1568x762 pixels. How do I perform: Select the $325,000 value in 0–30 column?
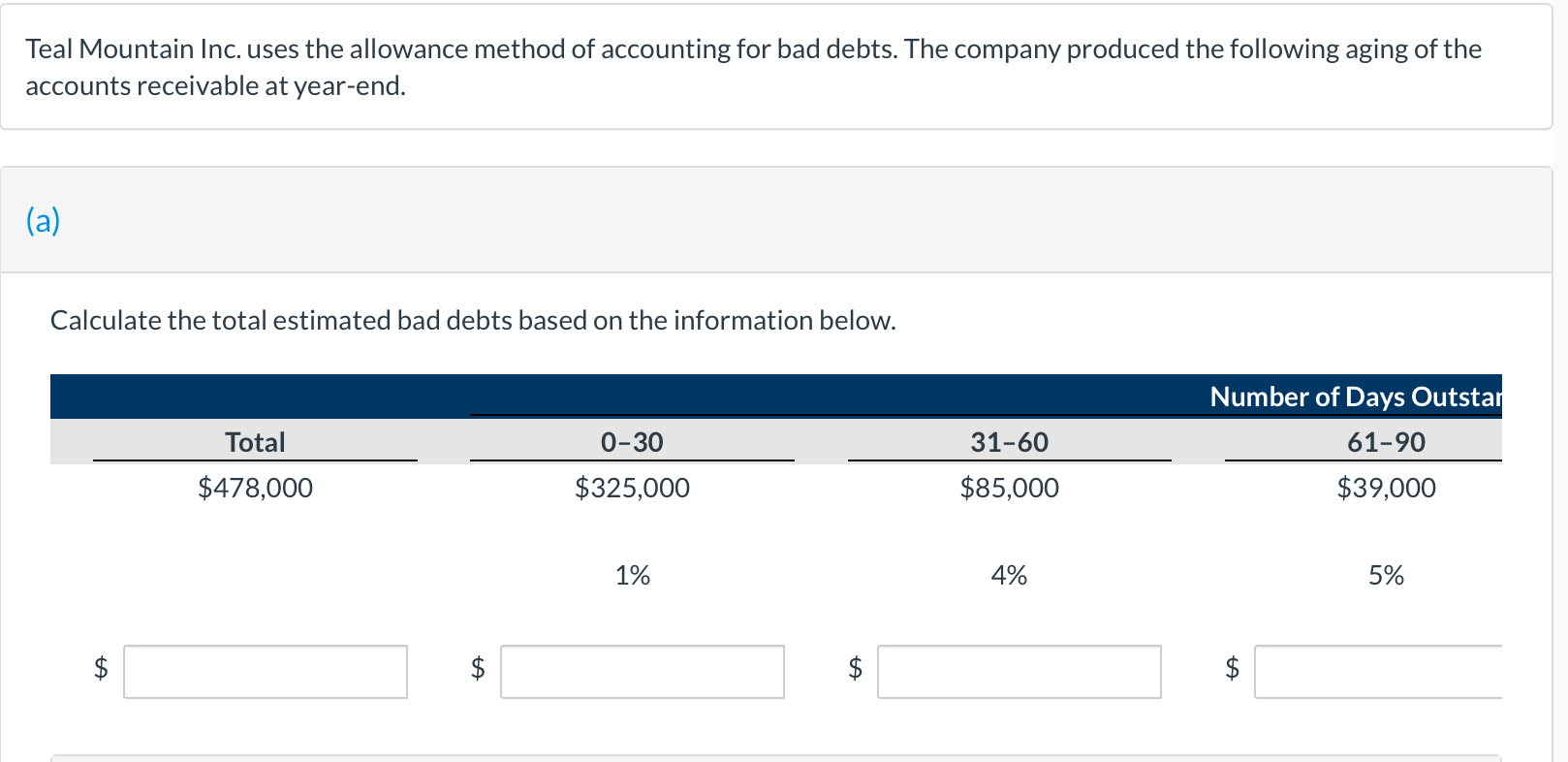[632, 488]
